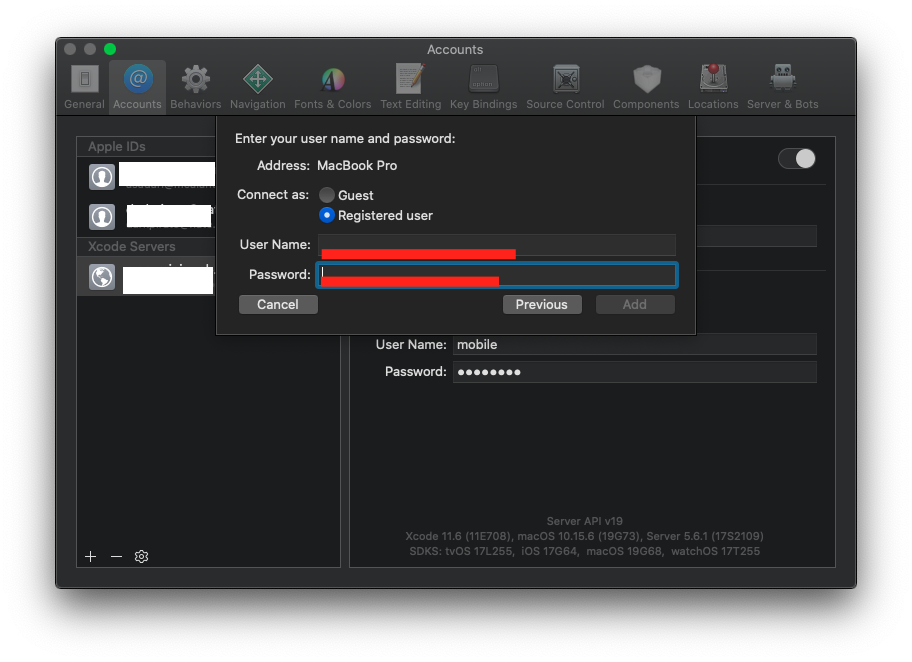Click the green zoom window button

(110, 49)
